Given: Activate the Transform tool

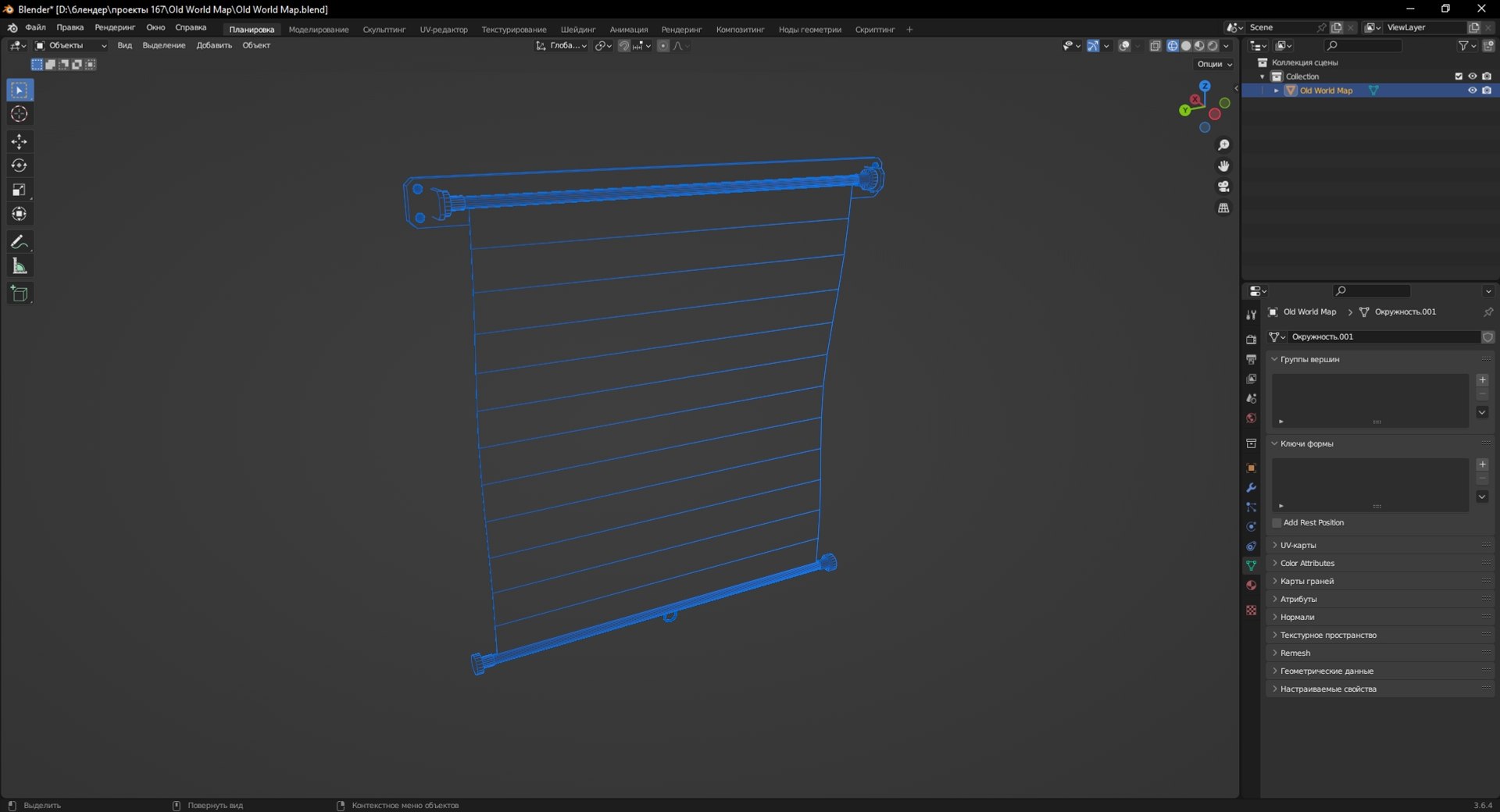Looking at the screenshot, I should [x=20, y=214].
